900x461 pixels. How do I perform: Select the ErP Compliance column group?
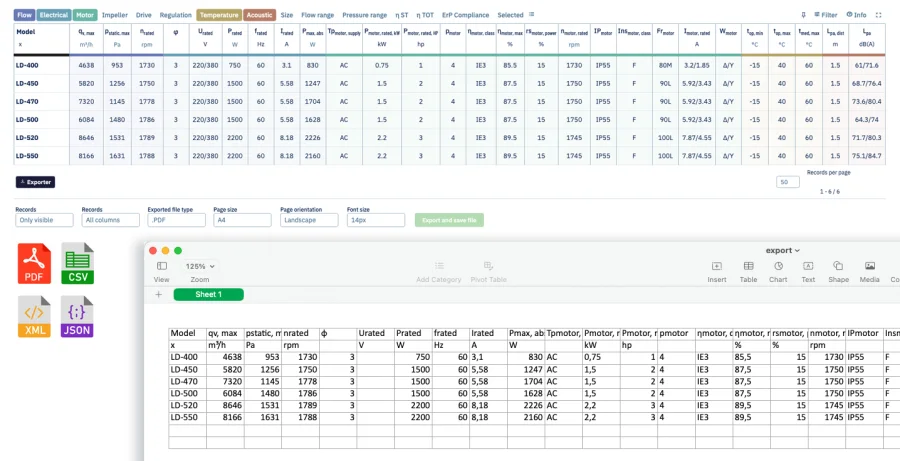[465, 15]
